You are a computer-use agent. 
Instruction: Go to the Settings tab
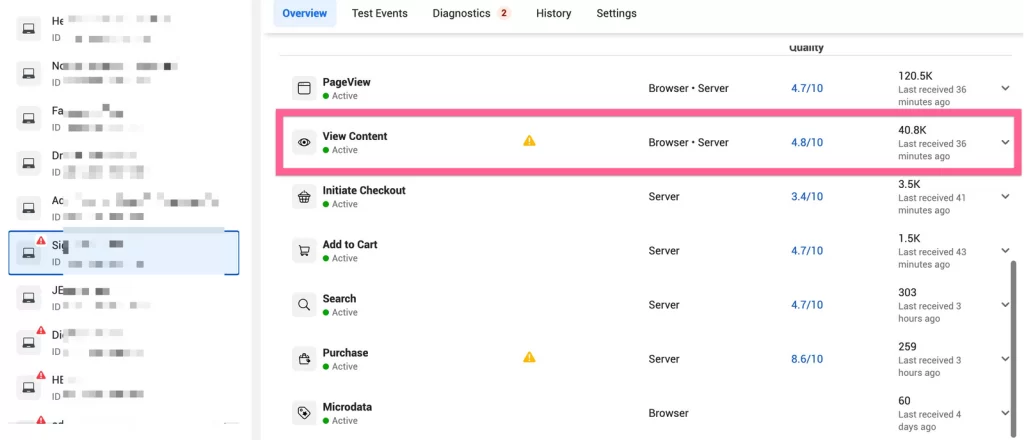616,13
